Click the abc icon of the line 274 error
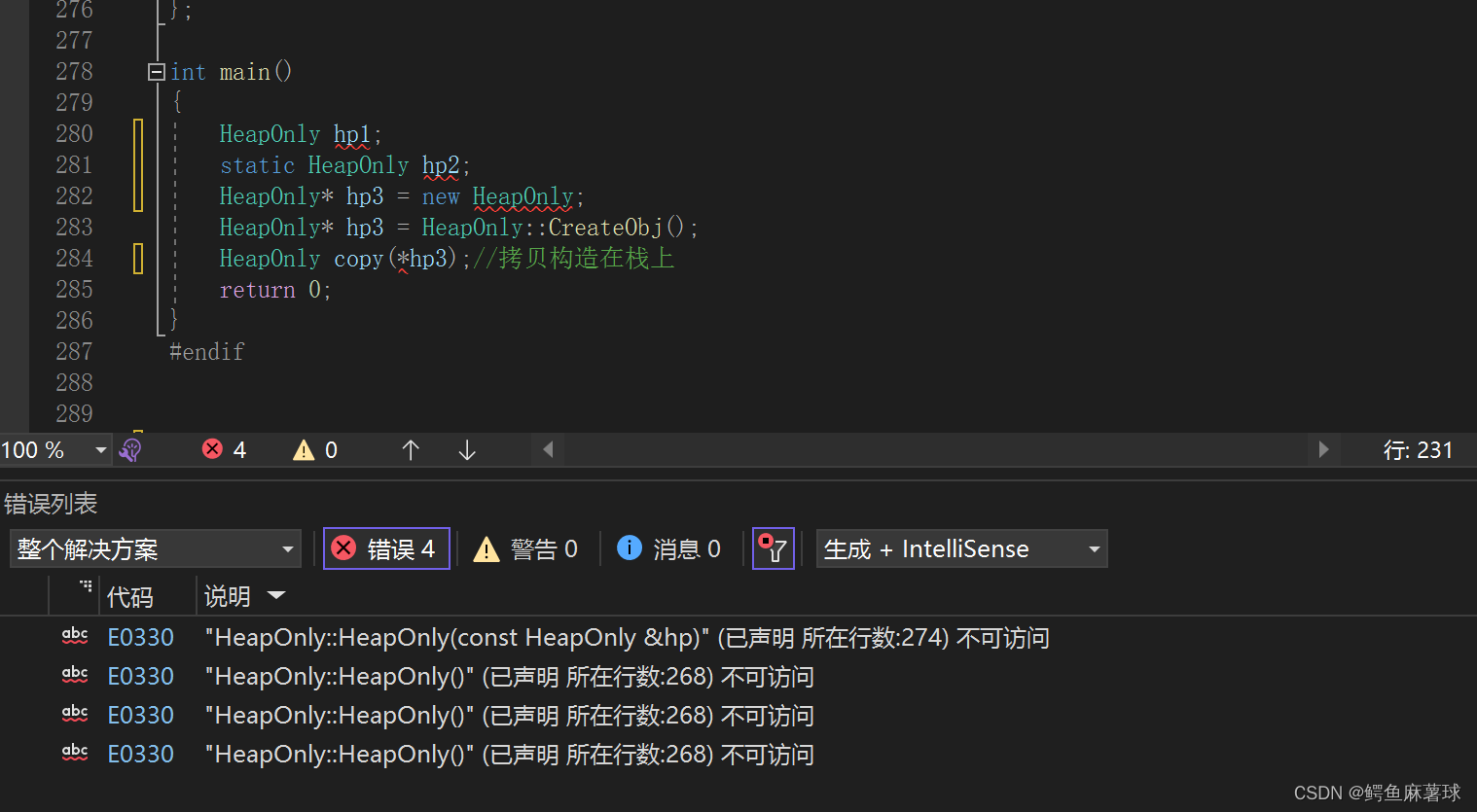This screenshot has width=1477, height=812. pos(75,637)
